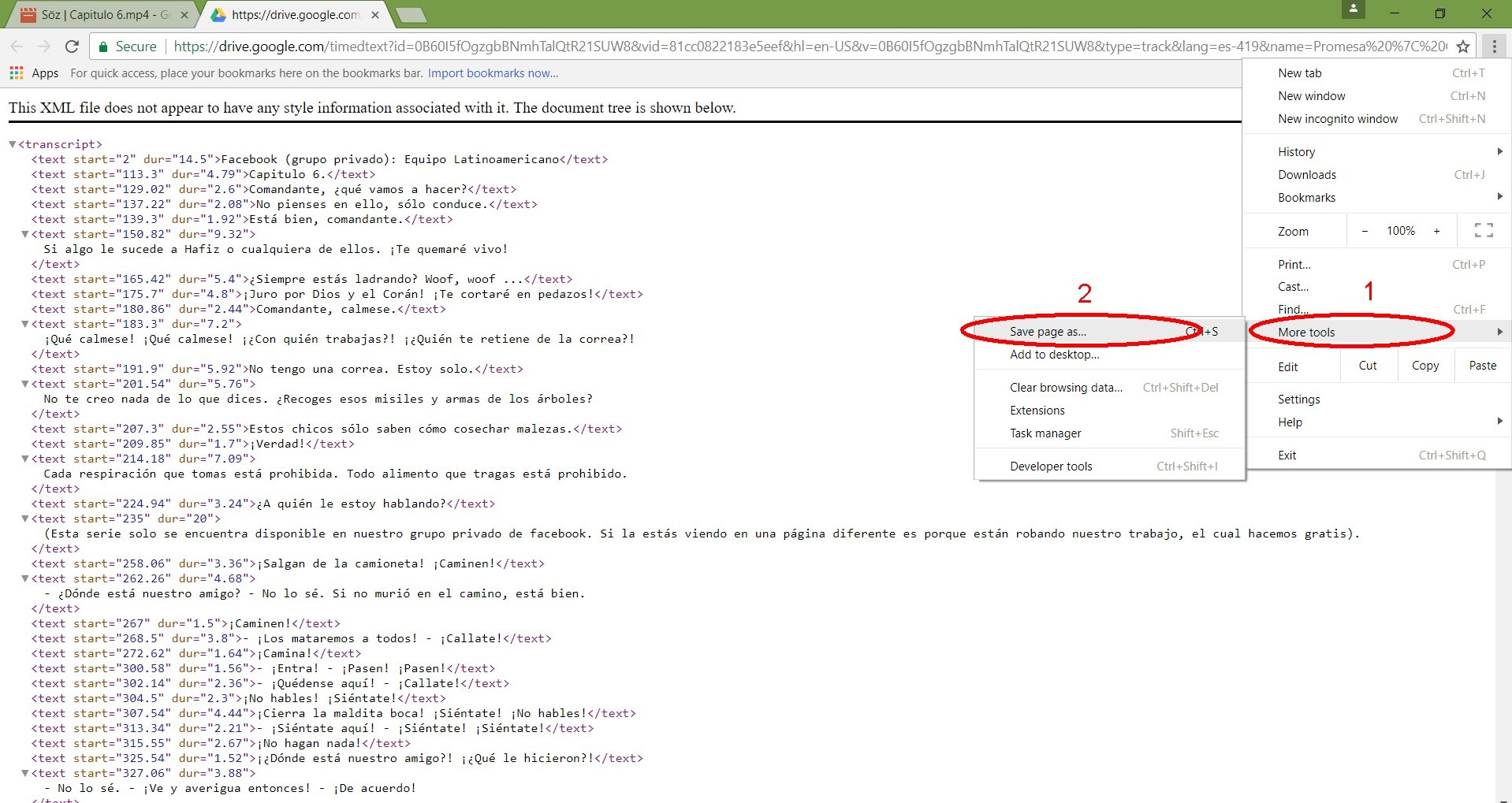The width and height of the screenshot is (1512, 803).
Task: Click the Import bookmarks now... link
Action: pos(493,73)
